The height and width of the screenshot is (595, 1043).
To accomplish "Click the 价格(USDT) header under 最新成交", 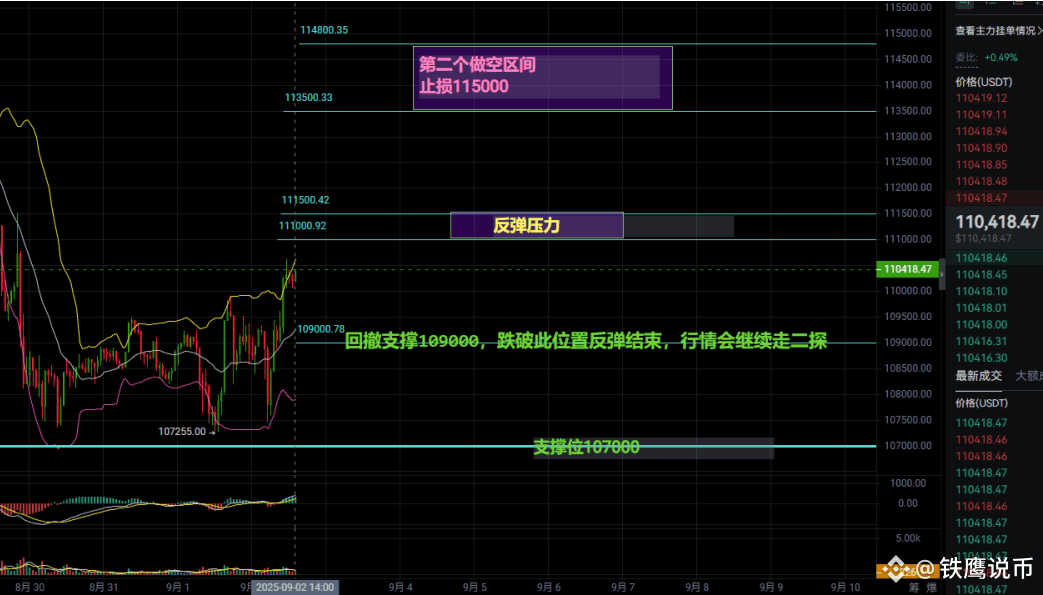I will pos(981,403).
